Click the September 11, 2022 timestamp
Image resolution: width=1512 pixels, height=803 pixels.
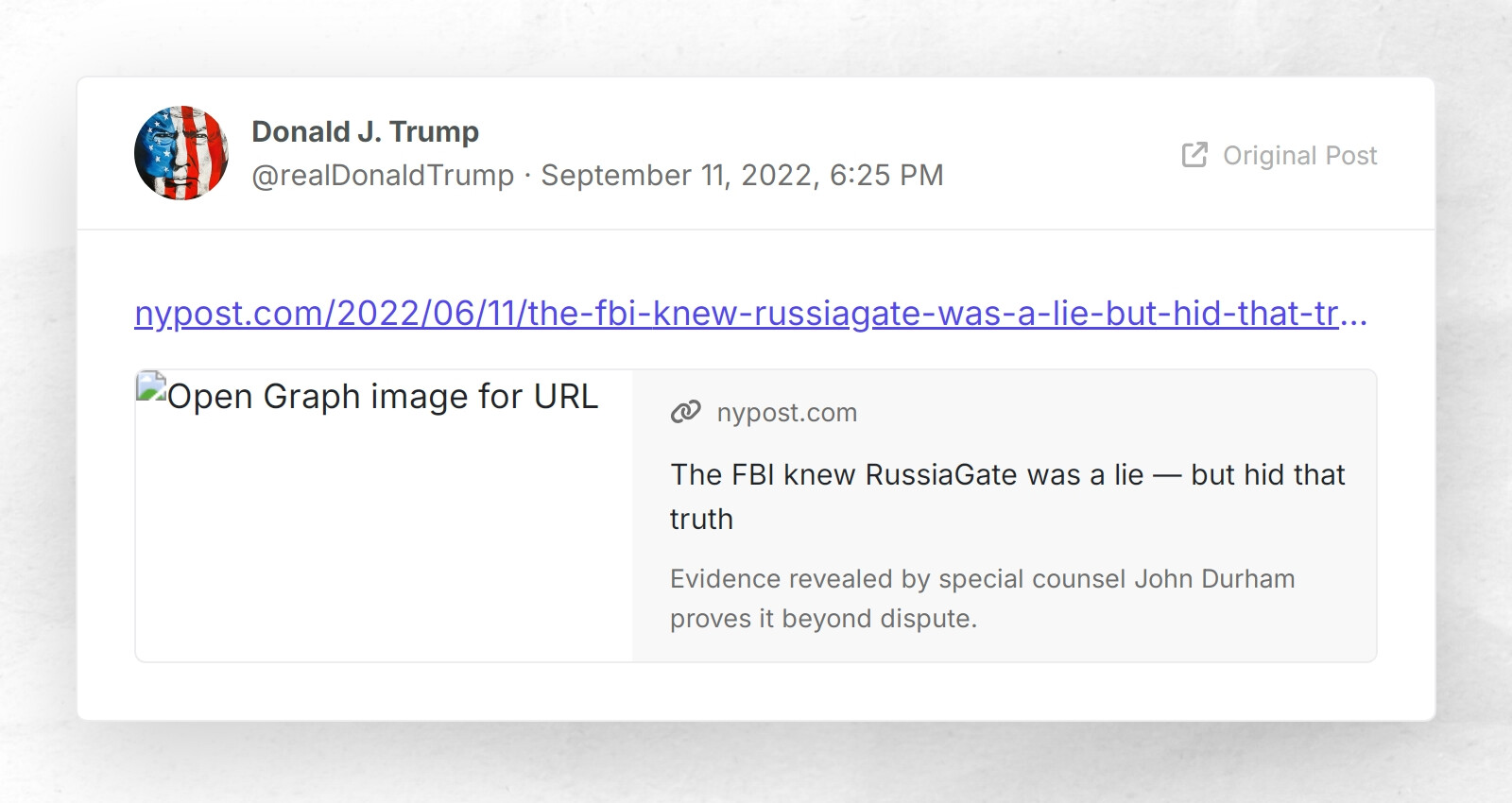[x=740, y=175]
